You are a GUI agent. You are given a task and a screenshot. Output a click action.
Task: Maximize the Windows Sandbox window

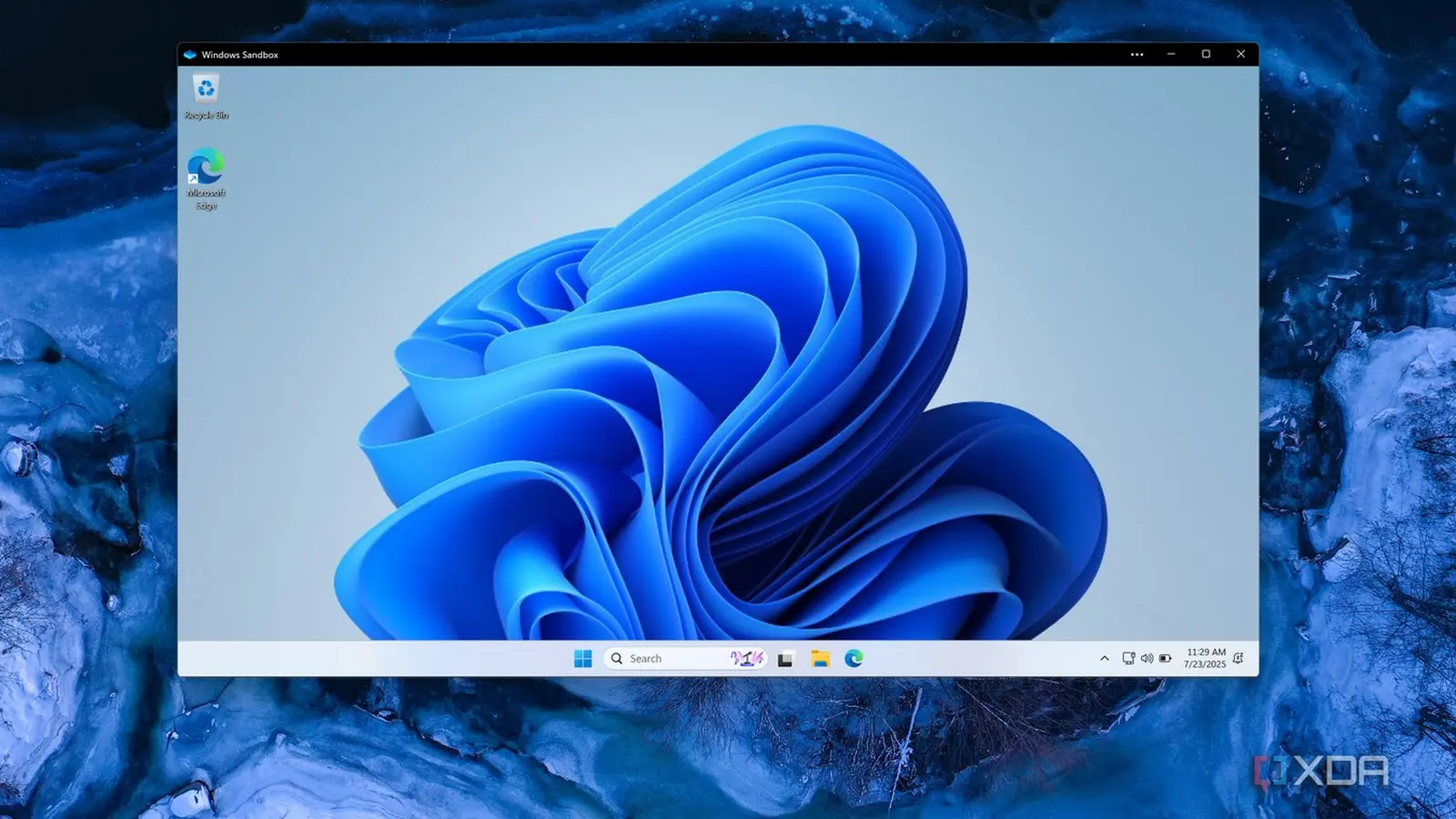(1206, 55)
